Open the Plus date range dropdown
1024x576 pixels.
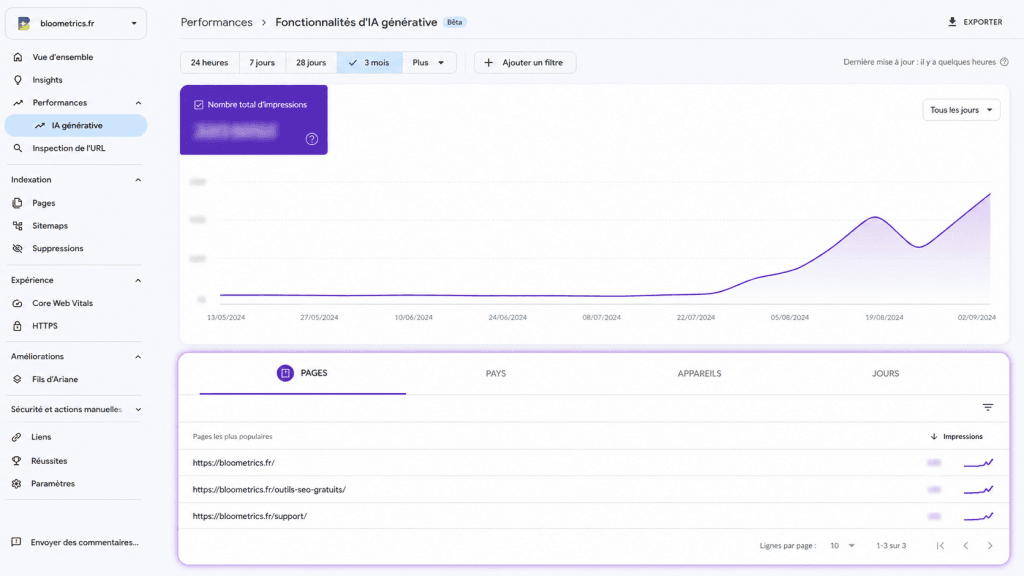coord(429,63)
